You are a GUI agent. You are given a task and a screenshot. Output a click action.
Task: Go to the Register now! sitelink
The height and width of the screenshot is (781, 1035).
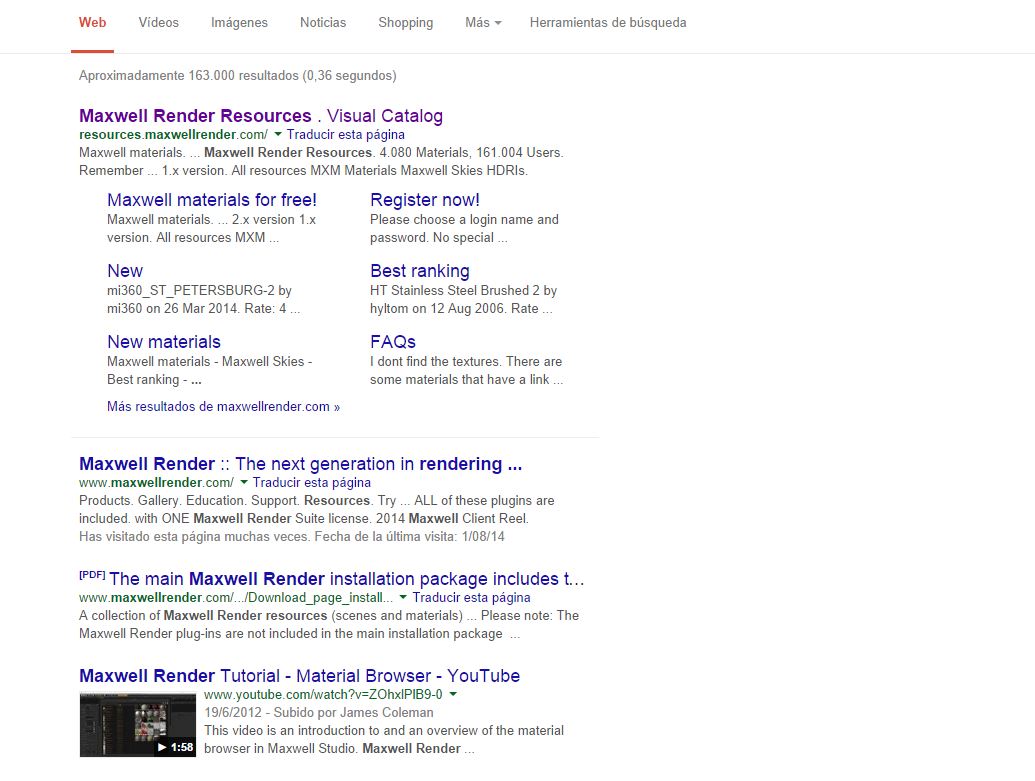[x=425, y=200]
